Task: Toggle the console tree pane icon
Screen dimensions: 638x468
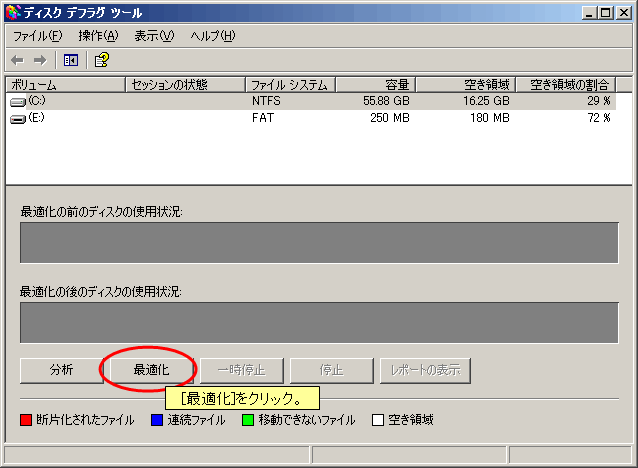Action: pos(71,61)
